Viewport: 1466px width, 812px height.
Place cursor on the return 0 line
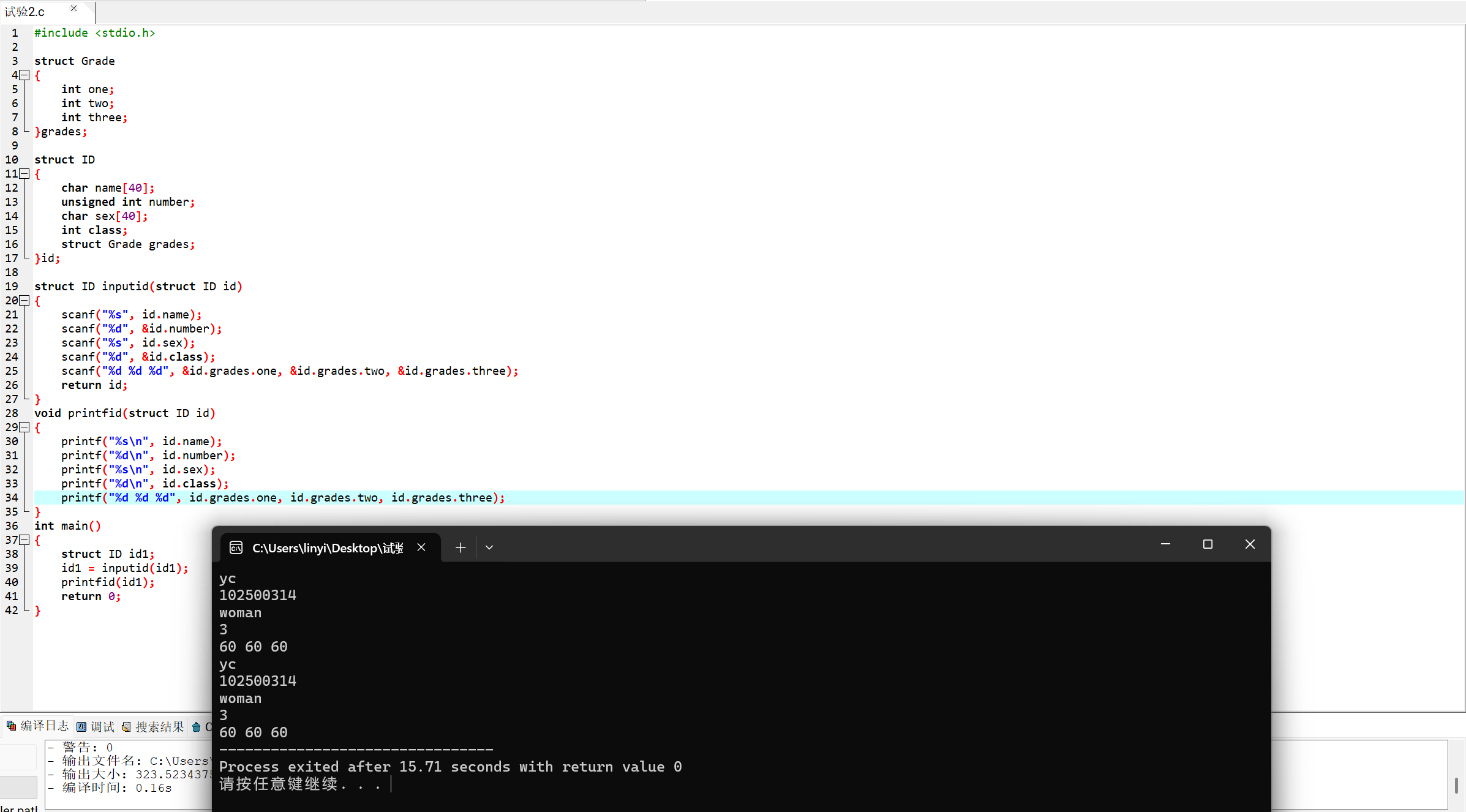pos(91,596)
